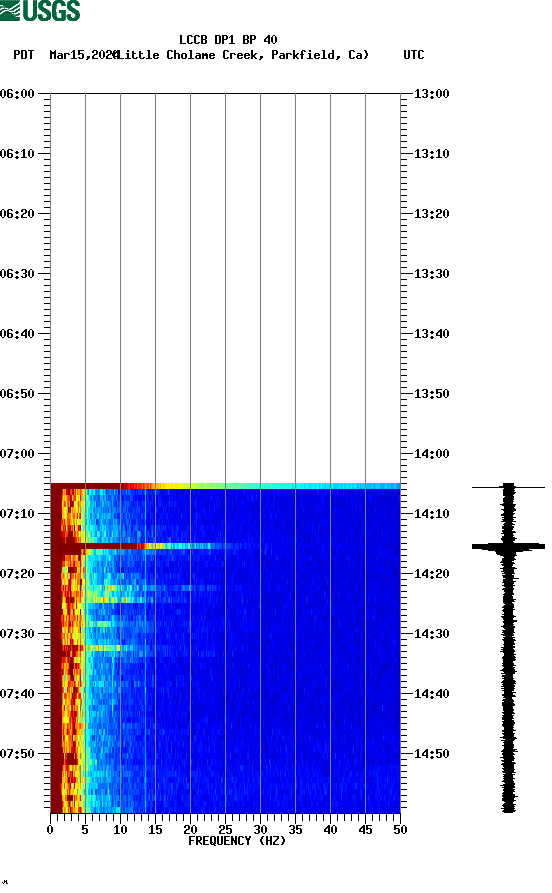552x893 pixels.
Task: Click the '30' frequency axis label
Action: 260,830
